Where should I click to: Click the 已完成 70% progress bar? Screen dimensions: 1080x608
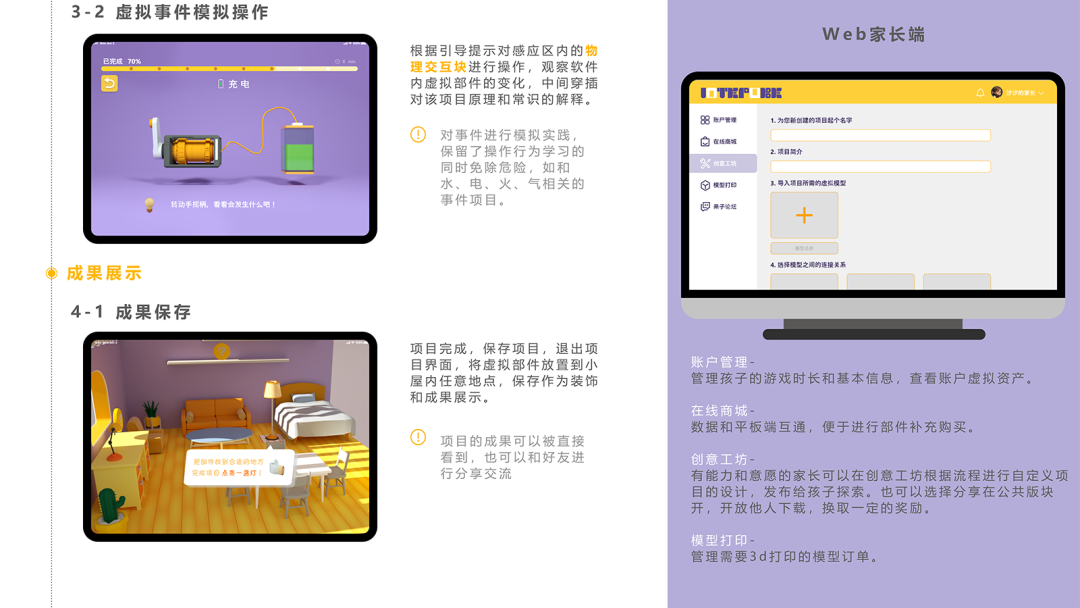pyautogui.click(x=229, y=68)
